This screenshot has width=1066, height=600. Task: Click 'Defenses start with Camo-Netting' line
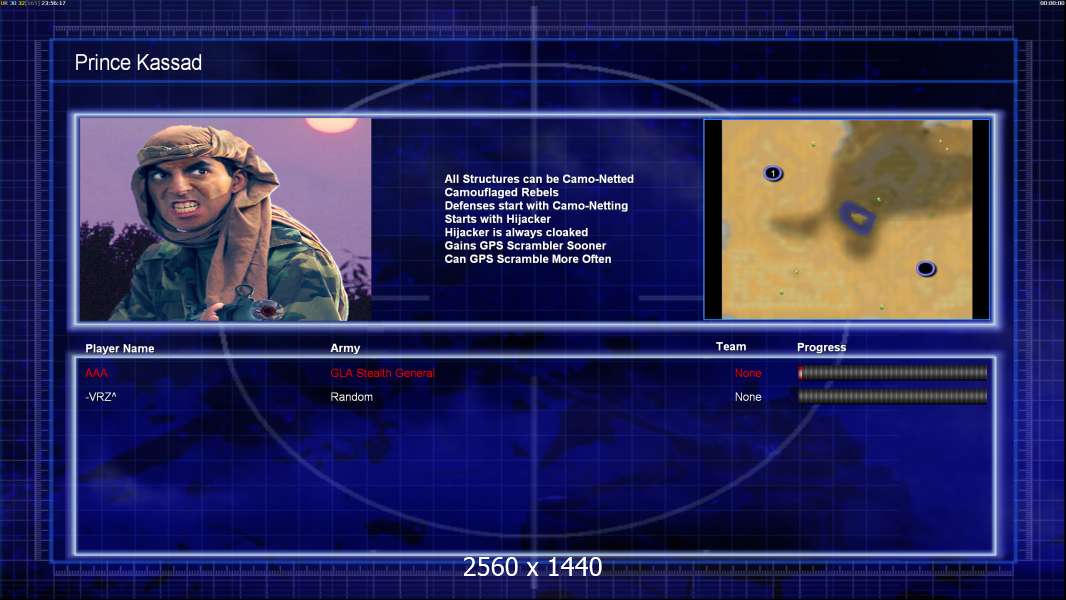(x=536, y=205)
